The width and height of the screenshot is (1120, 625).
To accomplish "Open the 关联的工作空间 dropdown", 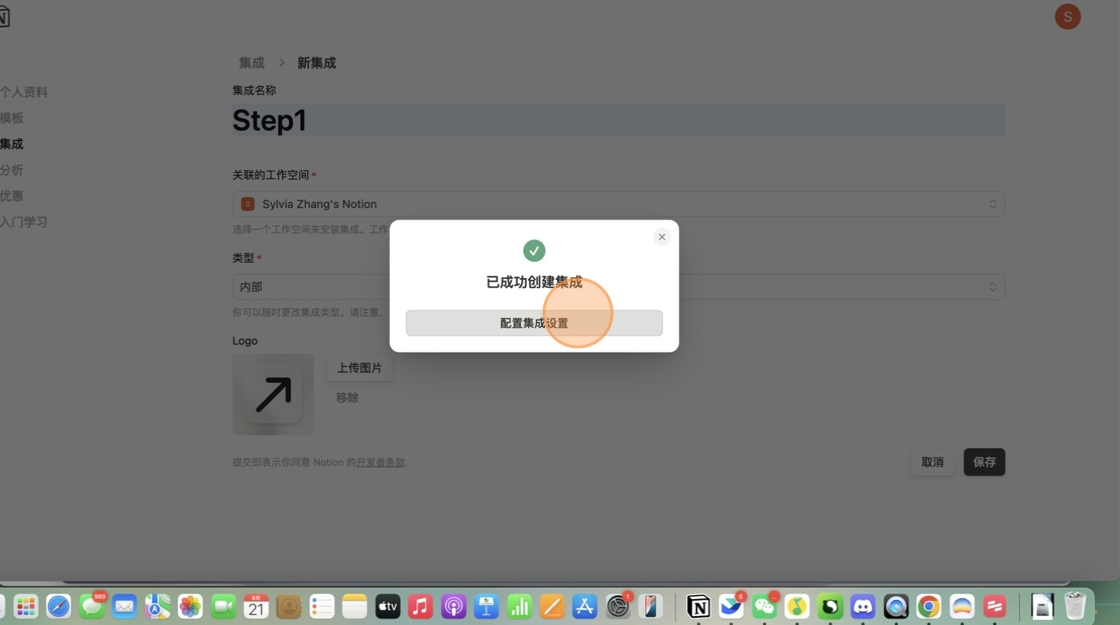I will pos(618,204).
